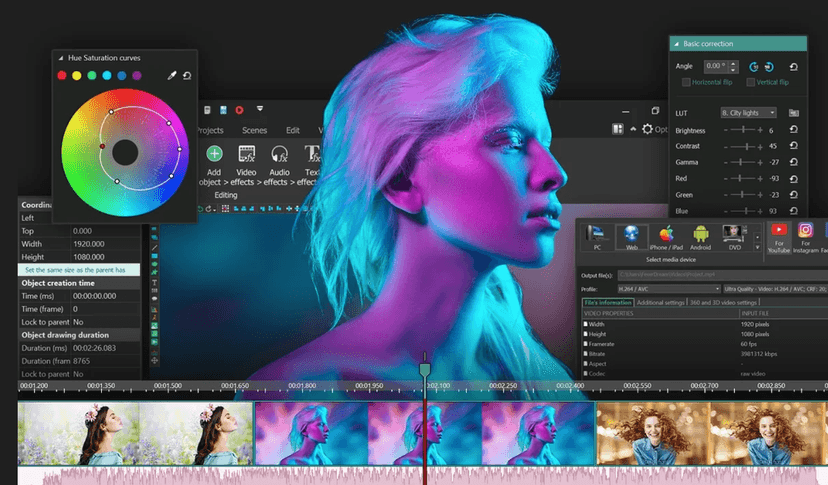The image size is (828, 485).
Task: Select the timeline playhead marker
Action: point(425,369)
